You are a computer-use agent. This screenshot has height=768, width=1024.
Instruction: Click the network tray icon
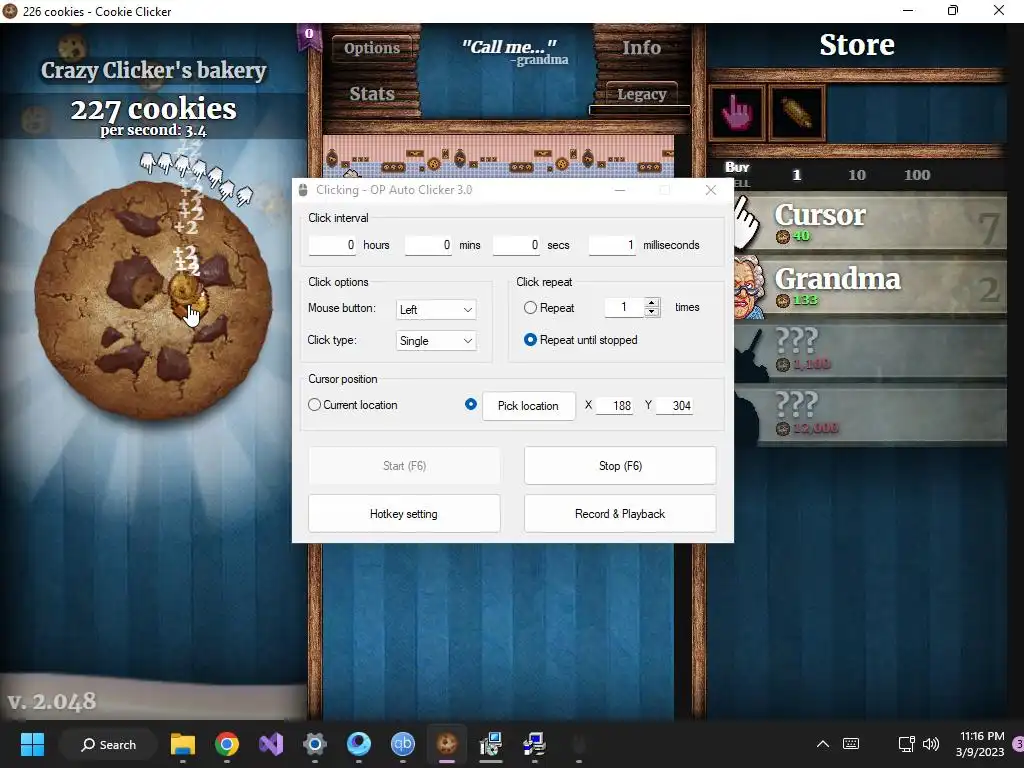point(906,744)
